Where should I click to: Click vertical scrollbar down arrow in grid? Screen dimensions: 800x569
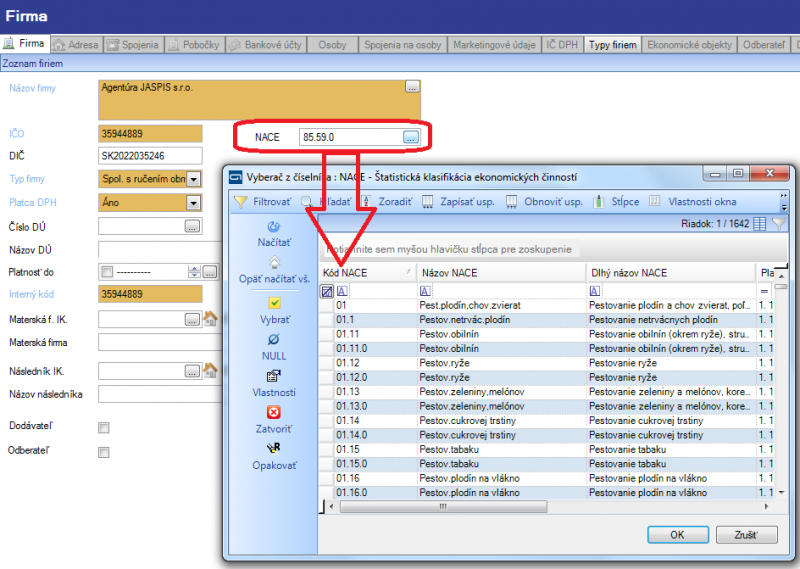pos(781,492)
